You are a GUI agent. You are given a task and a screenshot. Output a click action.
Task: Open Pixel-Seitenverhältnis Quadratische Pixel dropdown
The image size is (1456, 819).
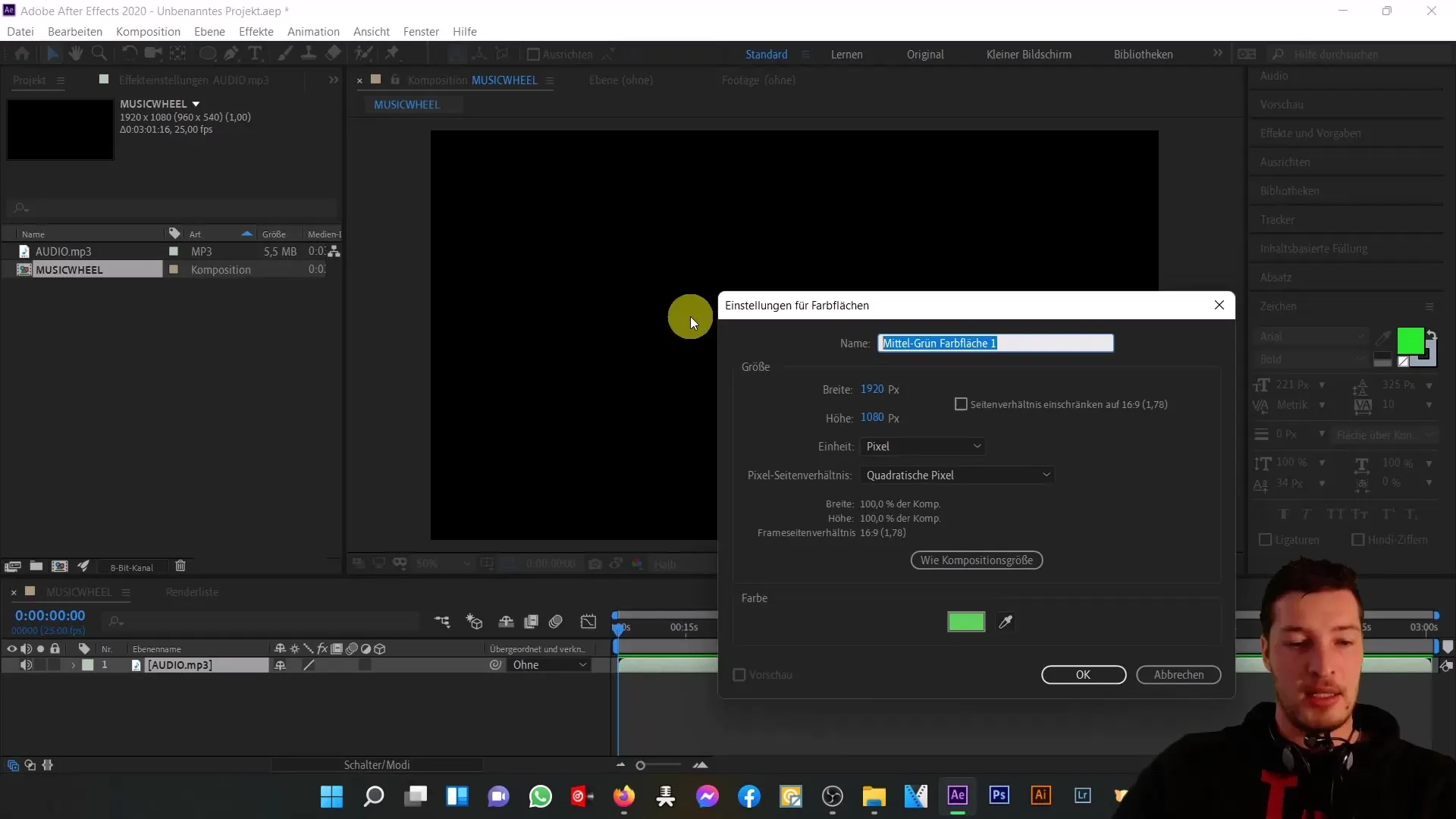[958, 475]
